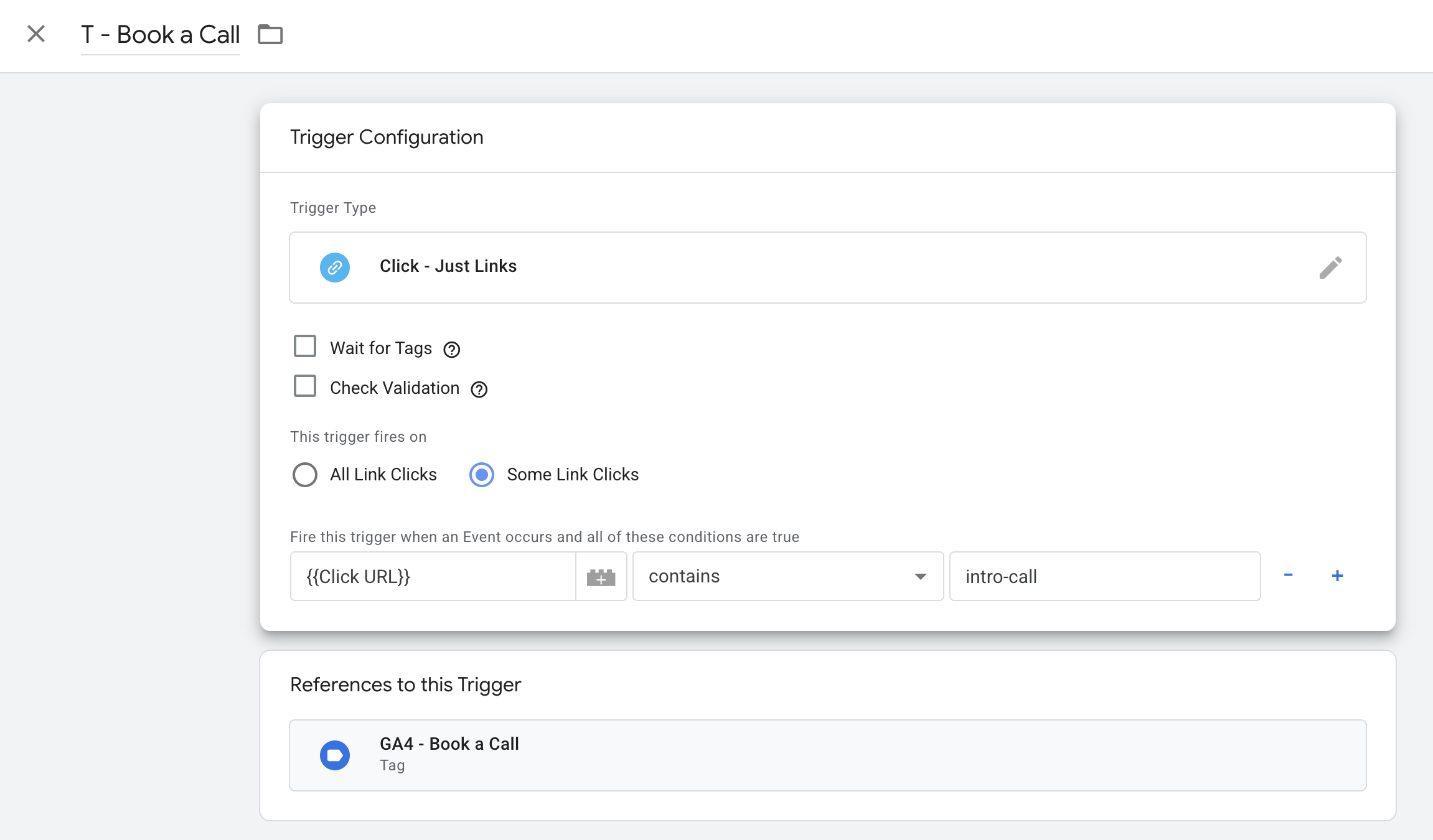Click the This trigger fires on label
The image size is (1433, 840).
tap(359, 437)
